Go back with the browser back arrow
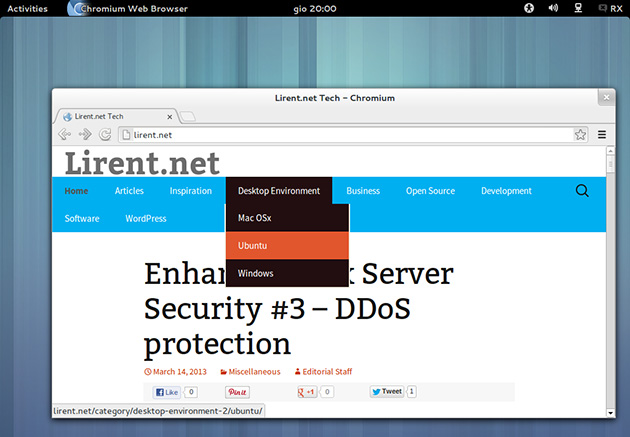This screenshot has height=437, width=630. coord(64,134)
